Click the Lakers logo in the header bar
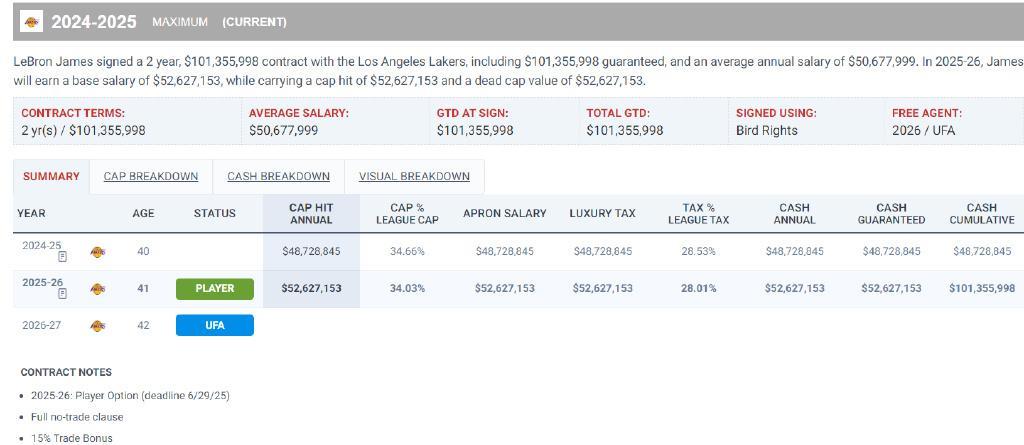1024x445 pixels. 31,22
